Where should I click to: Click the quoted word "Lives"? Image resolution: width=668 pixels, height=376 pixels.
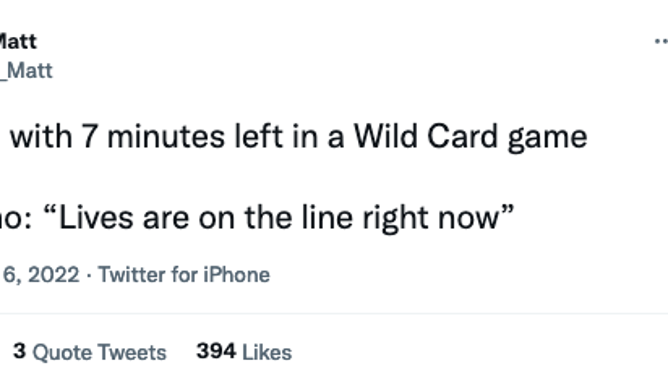[x=95, y=218]
